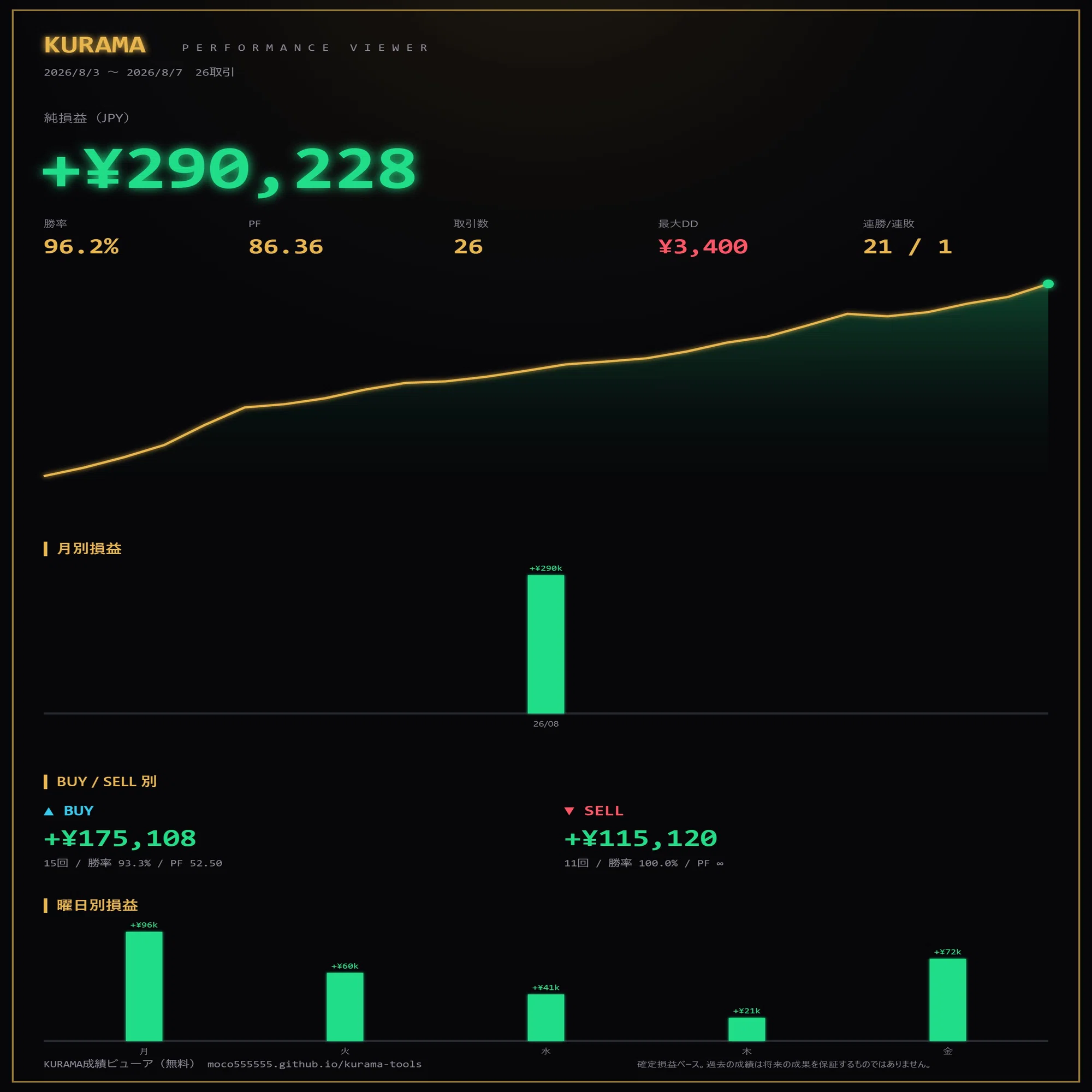Click the 取引数 label
The width and height of the screenshot is (1092, 1092).
471,223
